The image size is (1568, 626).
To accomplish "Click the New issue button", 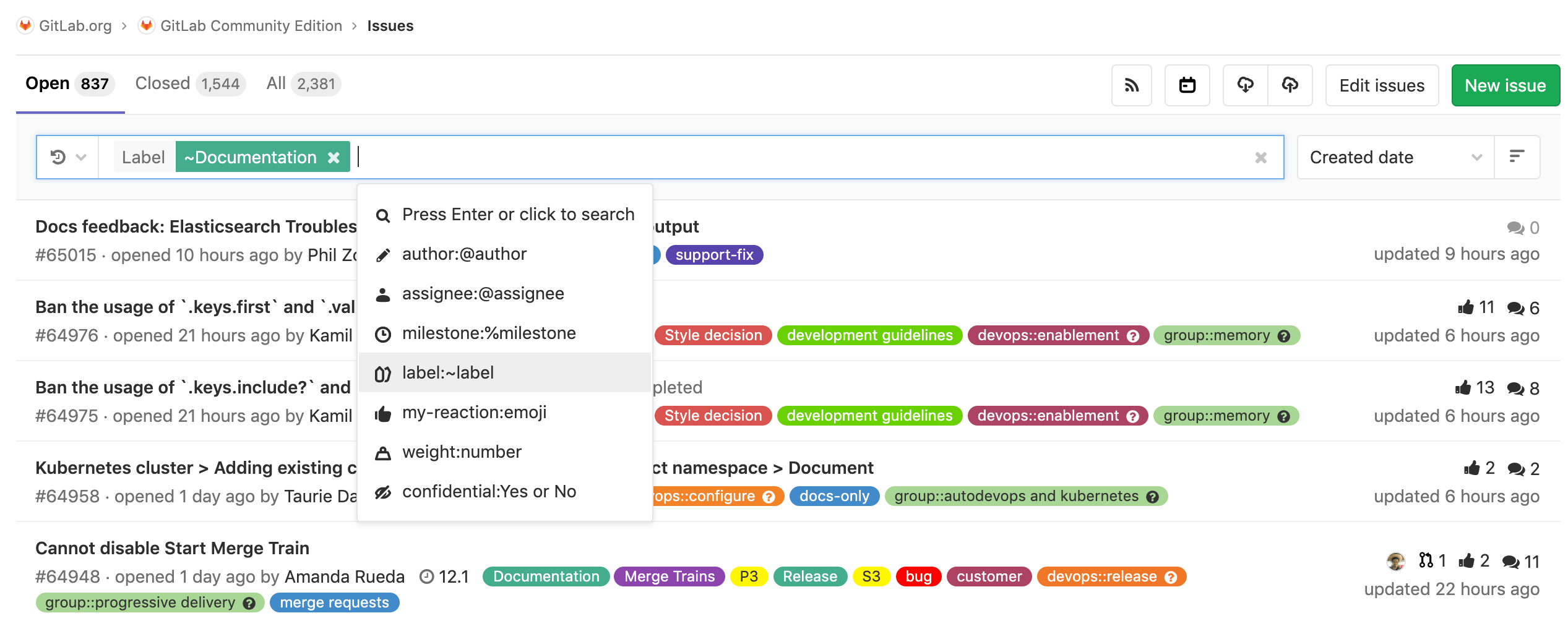I will point(1505,85).
